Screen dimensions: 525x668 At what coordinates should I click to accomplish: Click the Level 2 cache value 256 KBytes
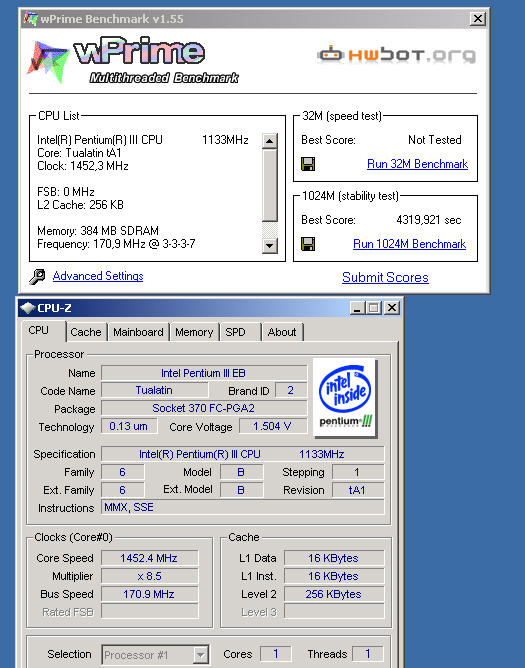(x=334, y=594)
